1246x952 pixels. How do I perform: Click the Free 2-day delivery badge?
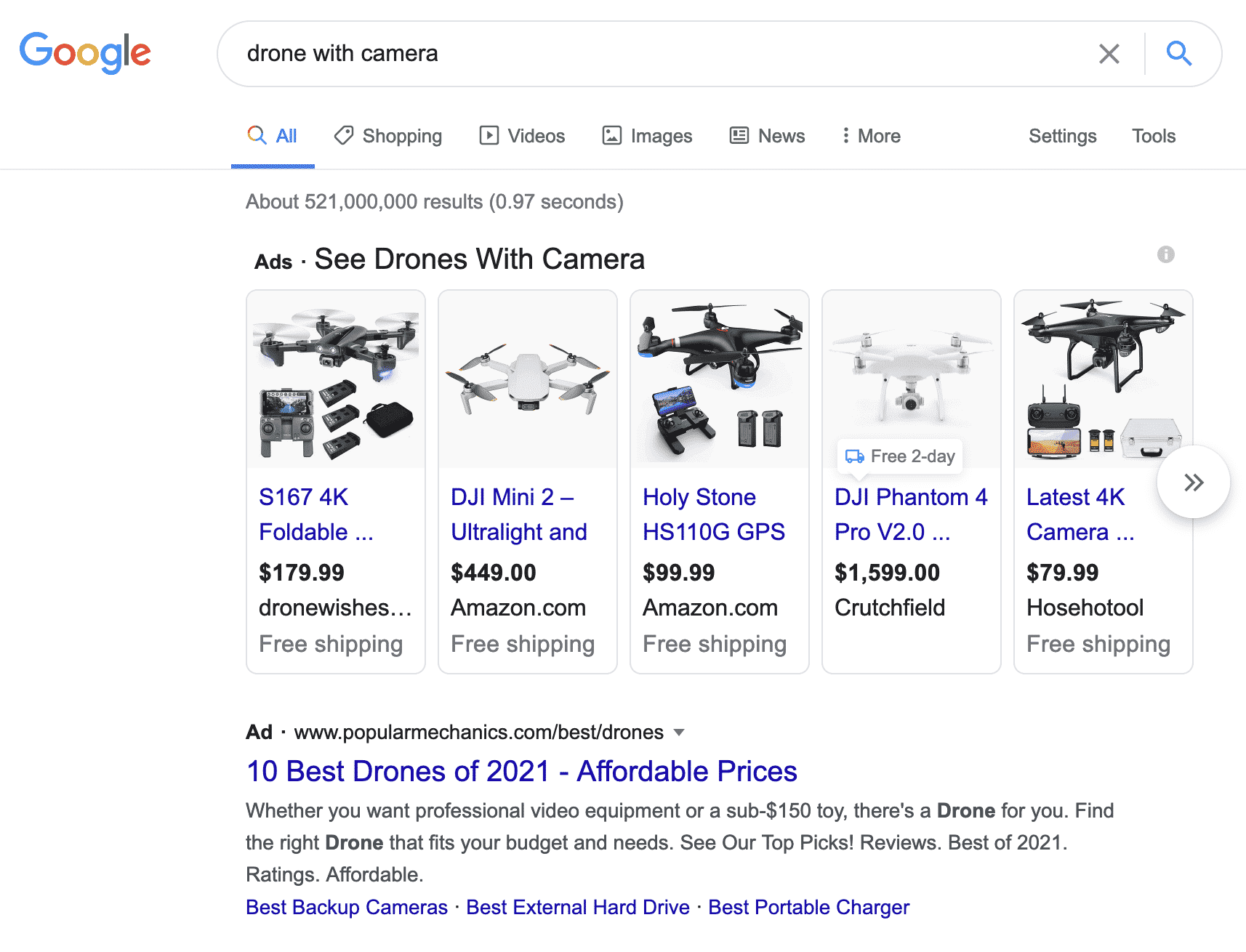[x=900, y=456]
